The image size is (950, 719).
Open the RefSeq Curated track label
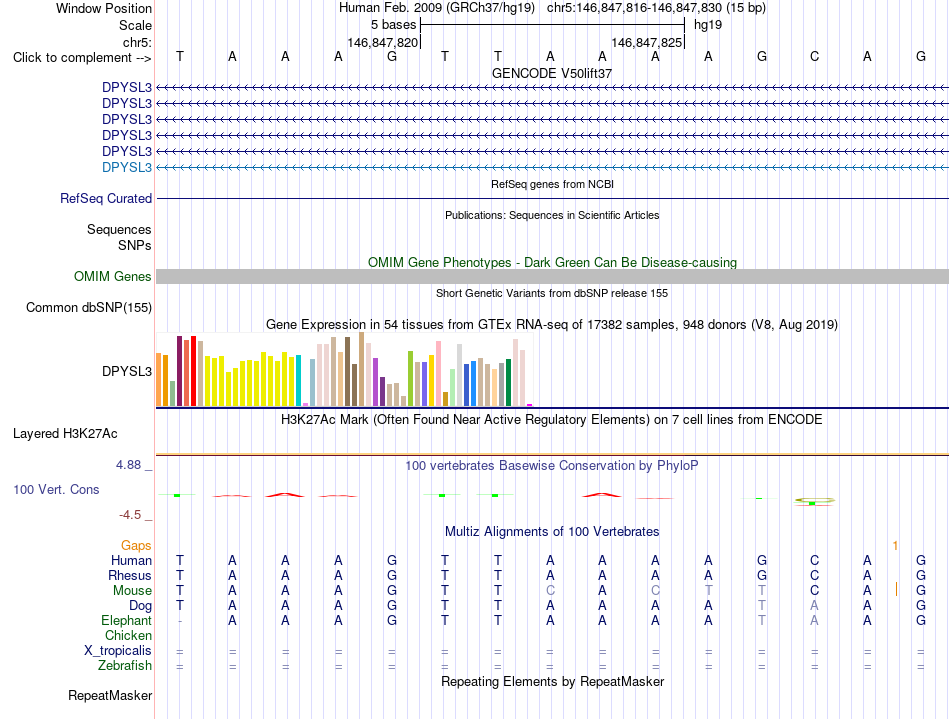pos(106,198)
